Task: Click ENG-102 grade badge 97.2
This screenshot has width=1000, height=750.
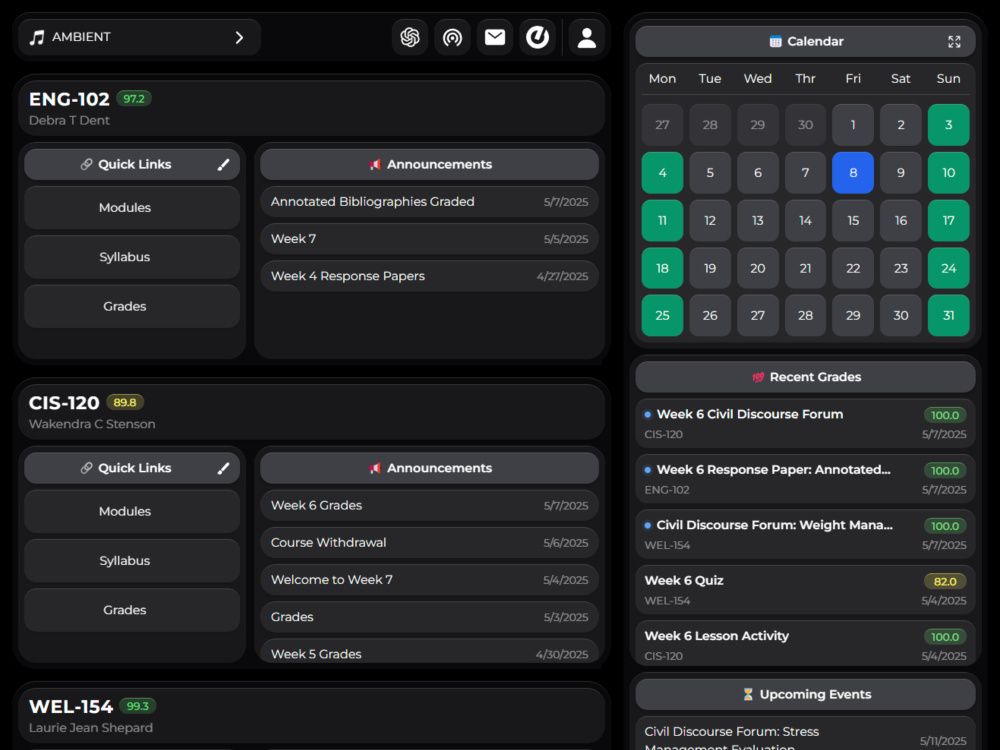Action: [134, 99]
